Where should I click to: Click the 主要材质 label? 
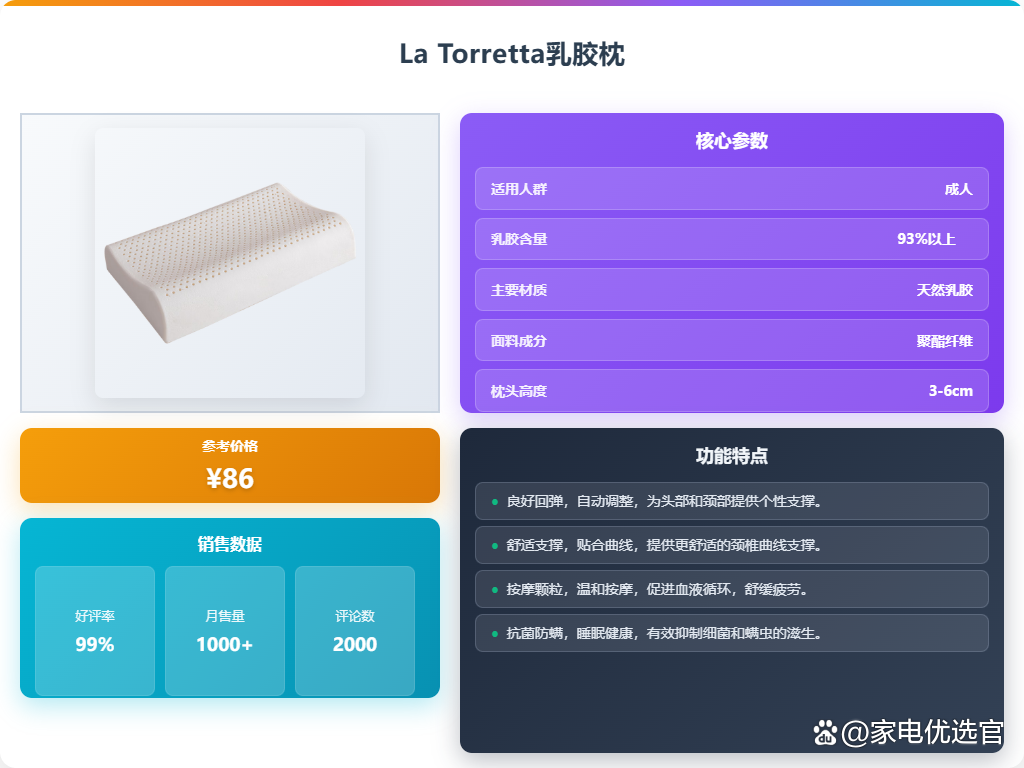[x=519, y=290]
